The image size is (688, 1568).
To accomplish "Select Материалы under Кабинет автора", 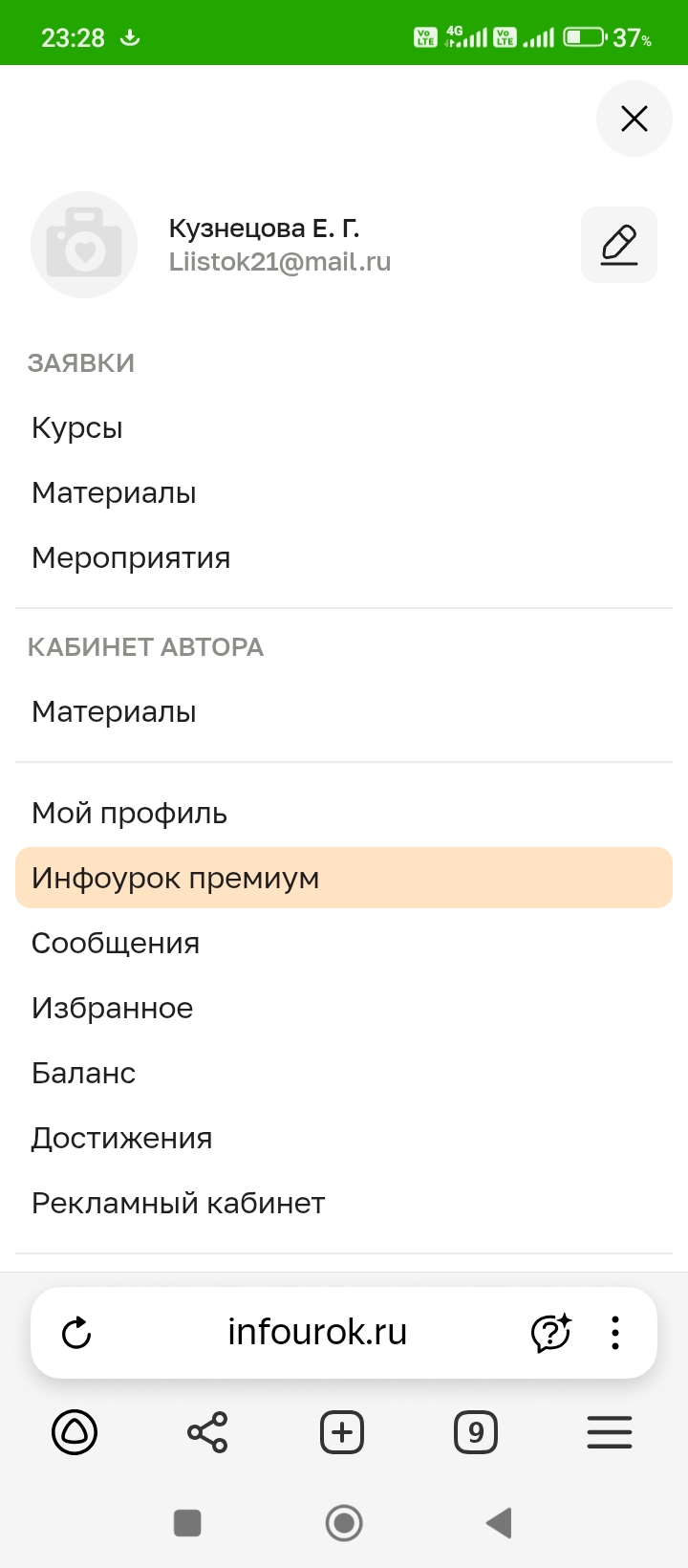I will point(114,712).
